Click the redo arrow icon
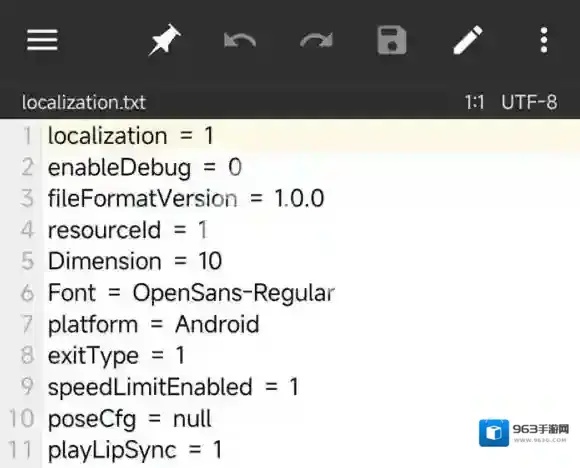580x468 pixels. [x=316, y=40]
